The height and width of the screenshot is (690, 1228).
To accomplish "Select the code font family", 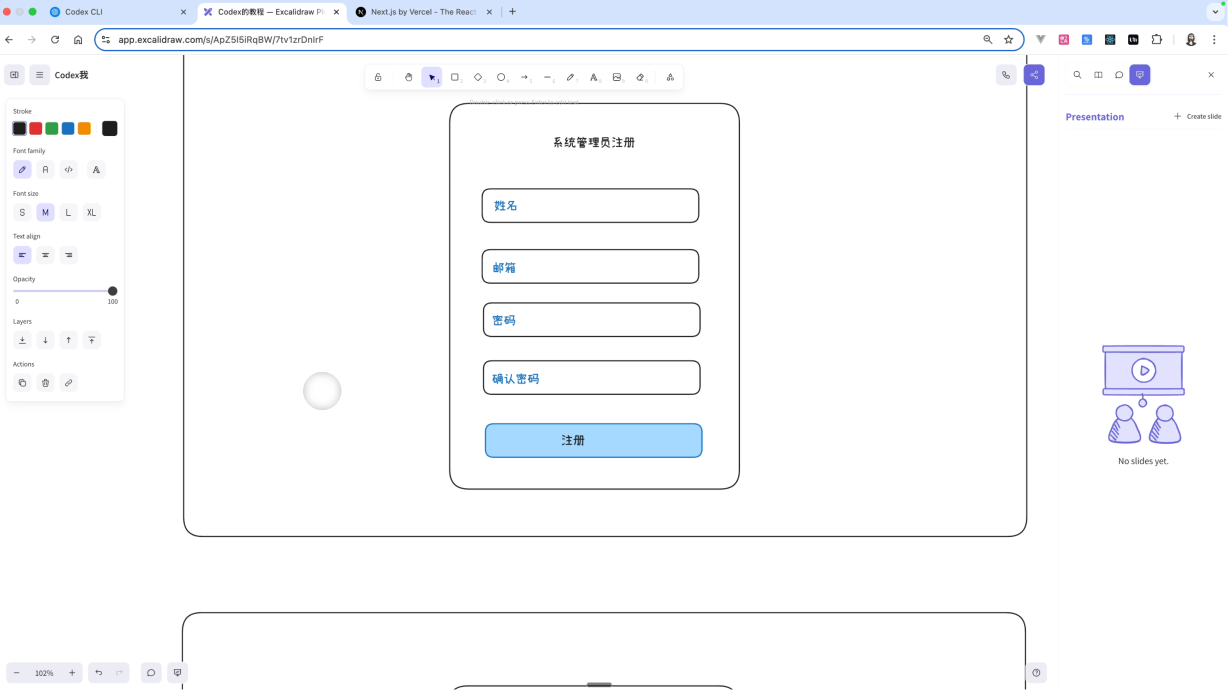I will tap(68, 170).
